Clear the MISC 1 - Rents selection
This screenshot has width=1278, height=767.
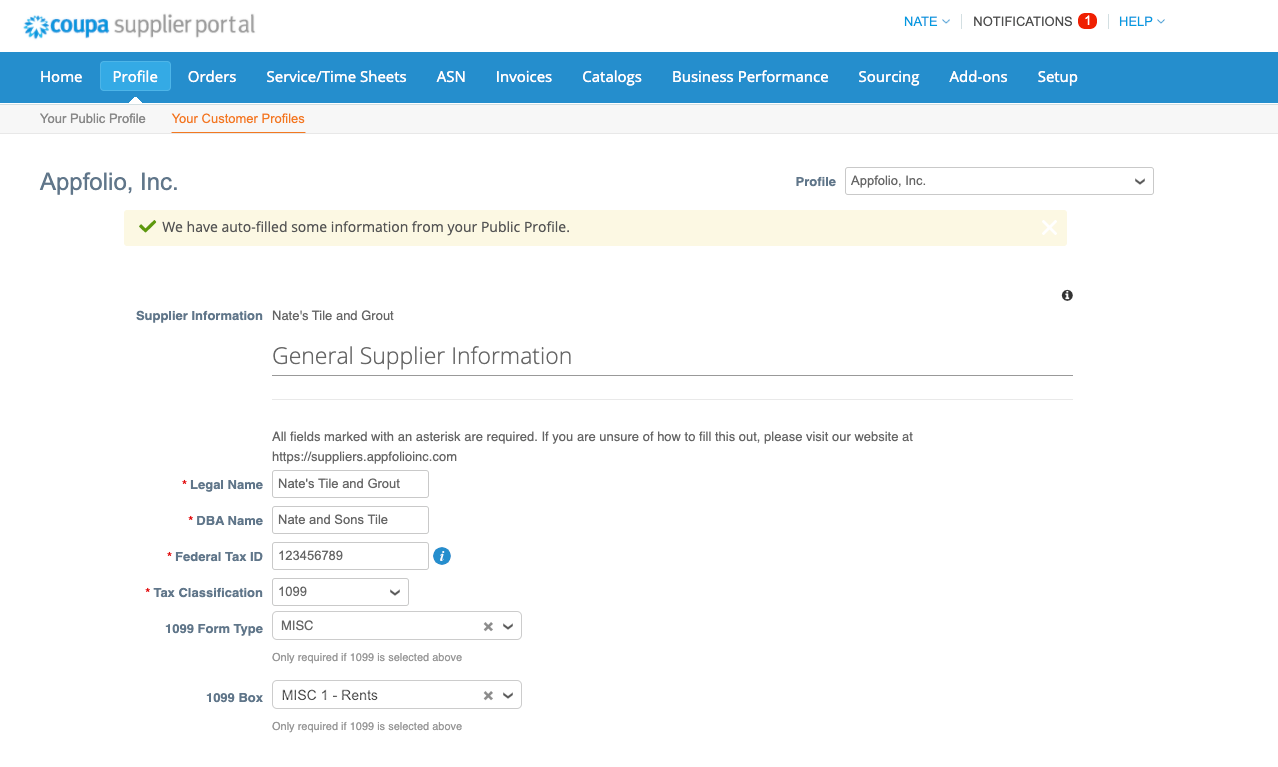coord(487,694)
